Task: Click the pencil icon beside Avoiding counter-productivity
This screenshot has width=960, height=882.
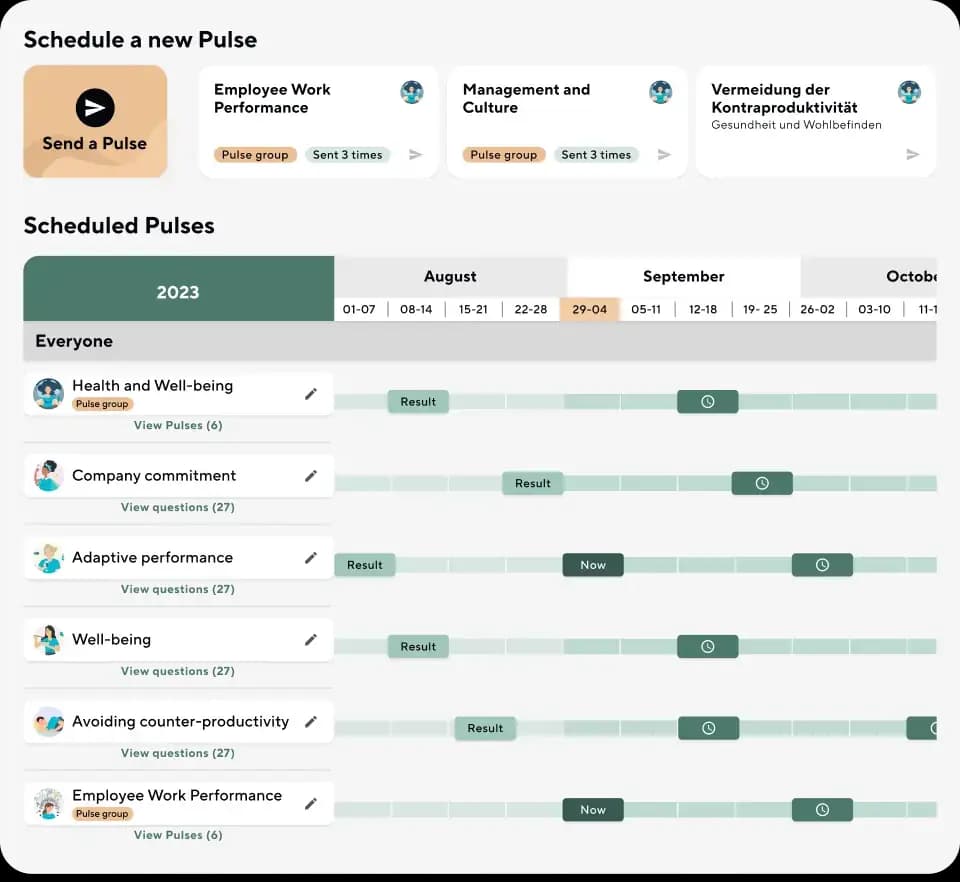Action: click(x=311, y=721)
